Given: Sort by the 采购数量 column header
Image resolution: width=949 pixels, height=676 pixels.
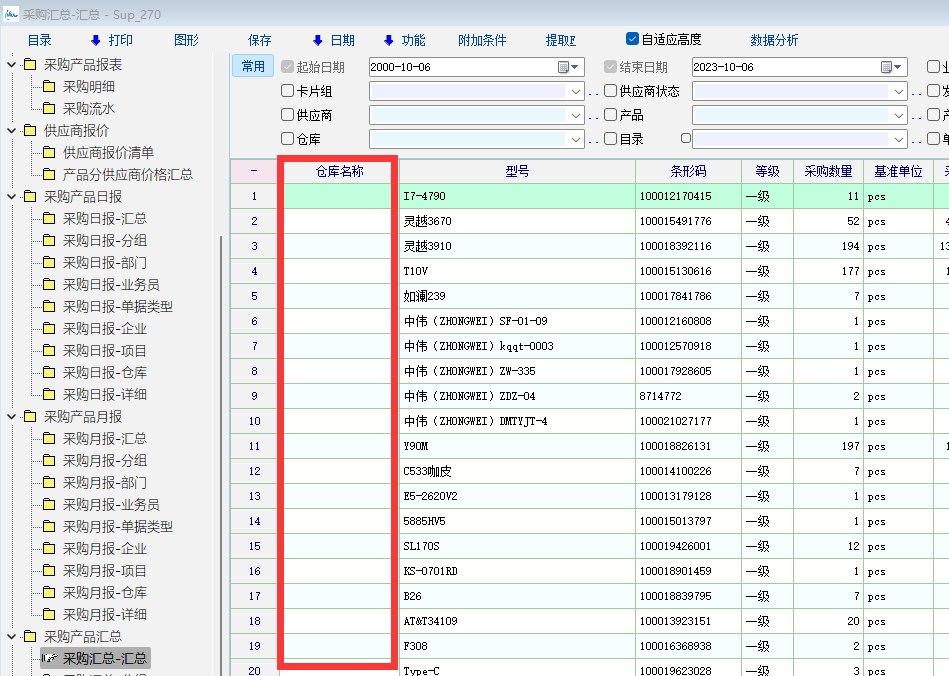Looking at the screenshot, I should point(828,172).
